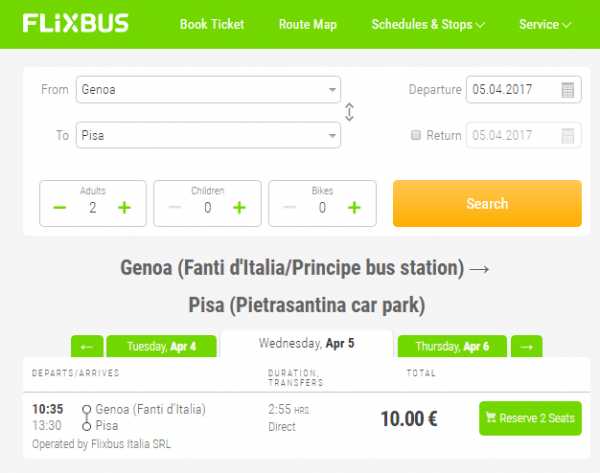Increase Adults count with plus icon
Screen dimensions: 600x473
pyautogui.click(x=124, y=208)
